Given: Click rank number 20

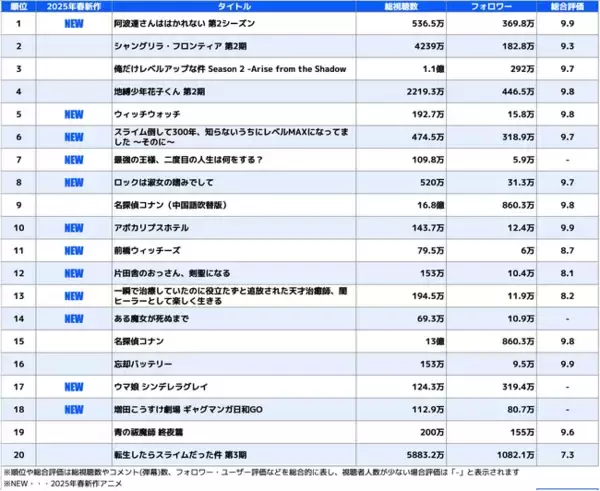Looking at the screenshot, I should (x=19, y=455).
